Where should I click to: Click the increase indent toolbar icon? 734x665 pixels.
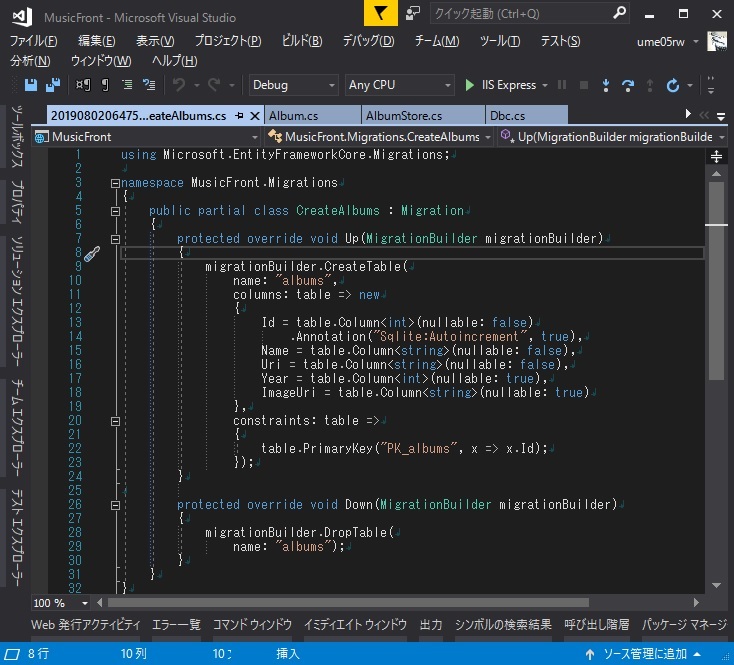[x=127, y=85]
